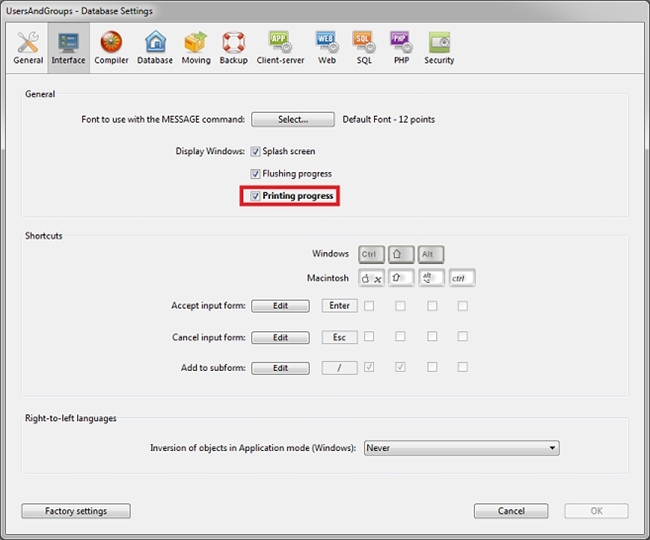The width and height of the screenshot is (650, 540).
Task: Open the Backup settings page
Action: (x=233, y=46)
